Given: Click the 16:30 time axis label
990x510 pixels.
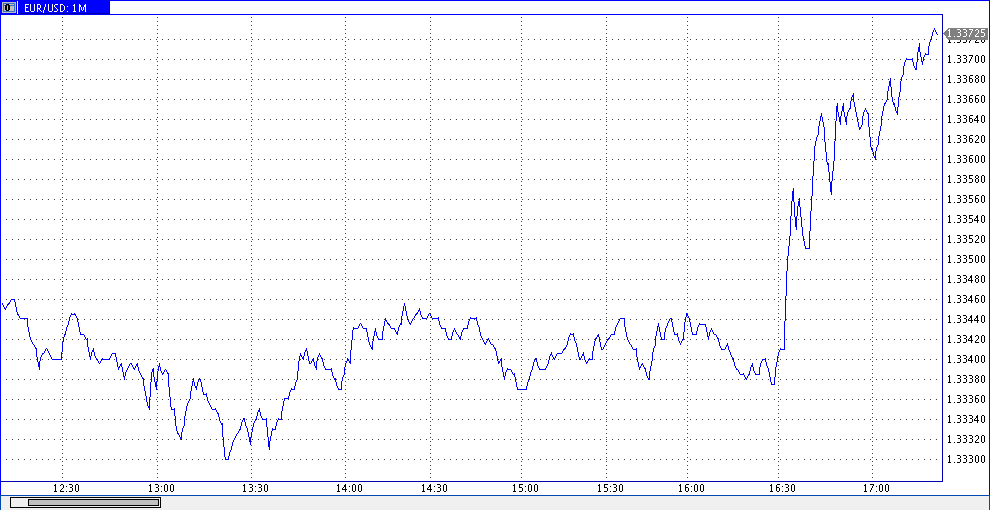Looking at the screenshot, I should (782, 489).
